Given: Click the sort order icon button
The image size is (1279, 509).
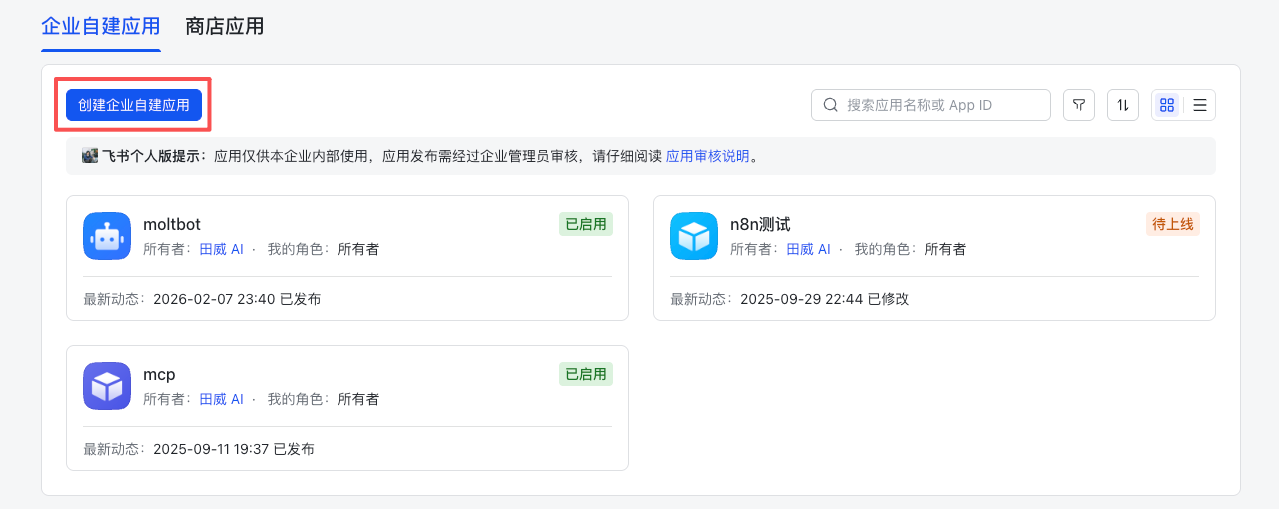Looking at the screenshot, I should click(1123, 105).
